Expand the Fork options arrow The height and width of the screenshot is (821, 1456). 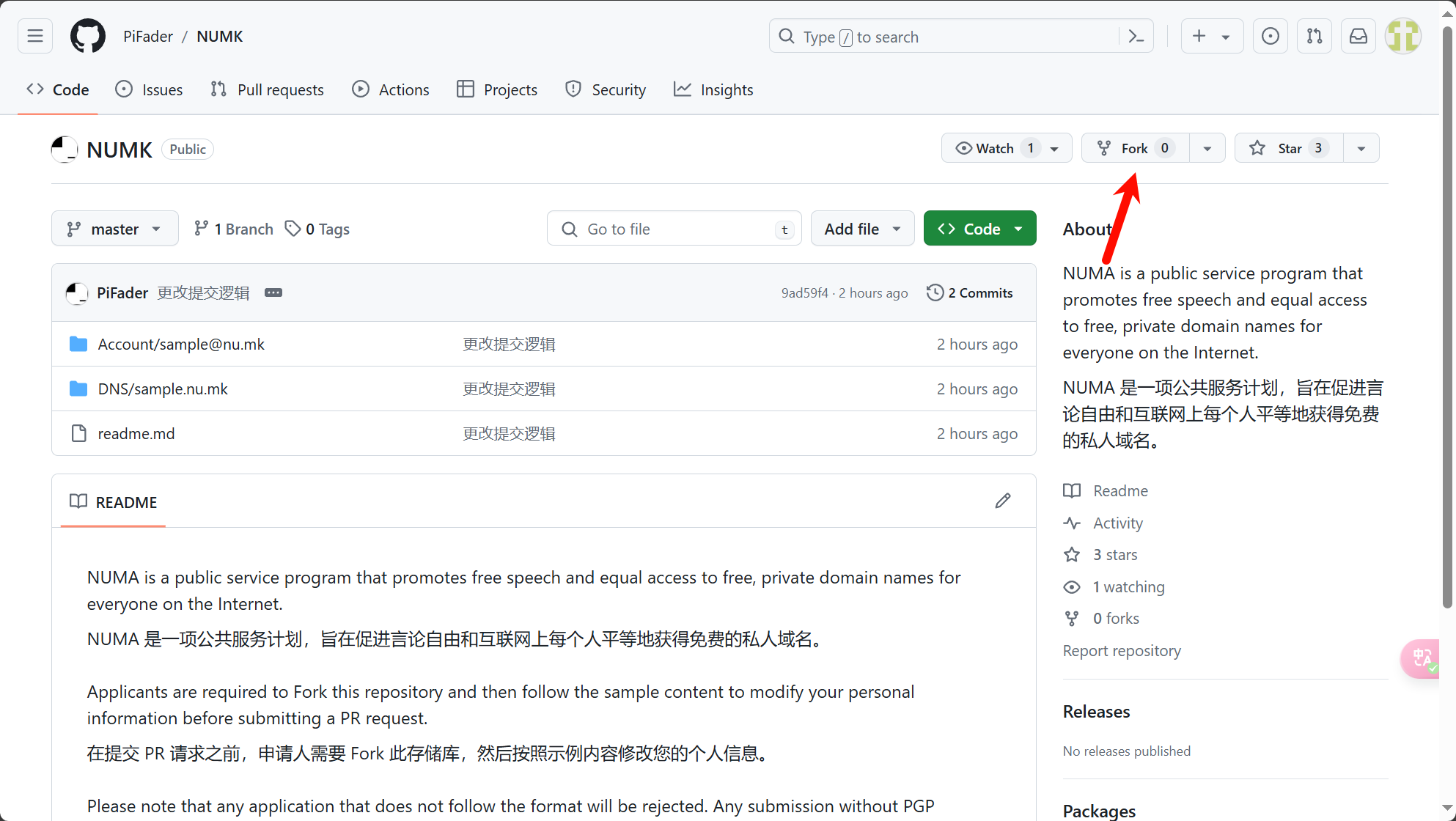click(x=1207, y=148)
